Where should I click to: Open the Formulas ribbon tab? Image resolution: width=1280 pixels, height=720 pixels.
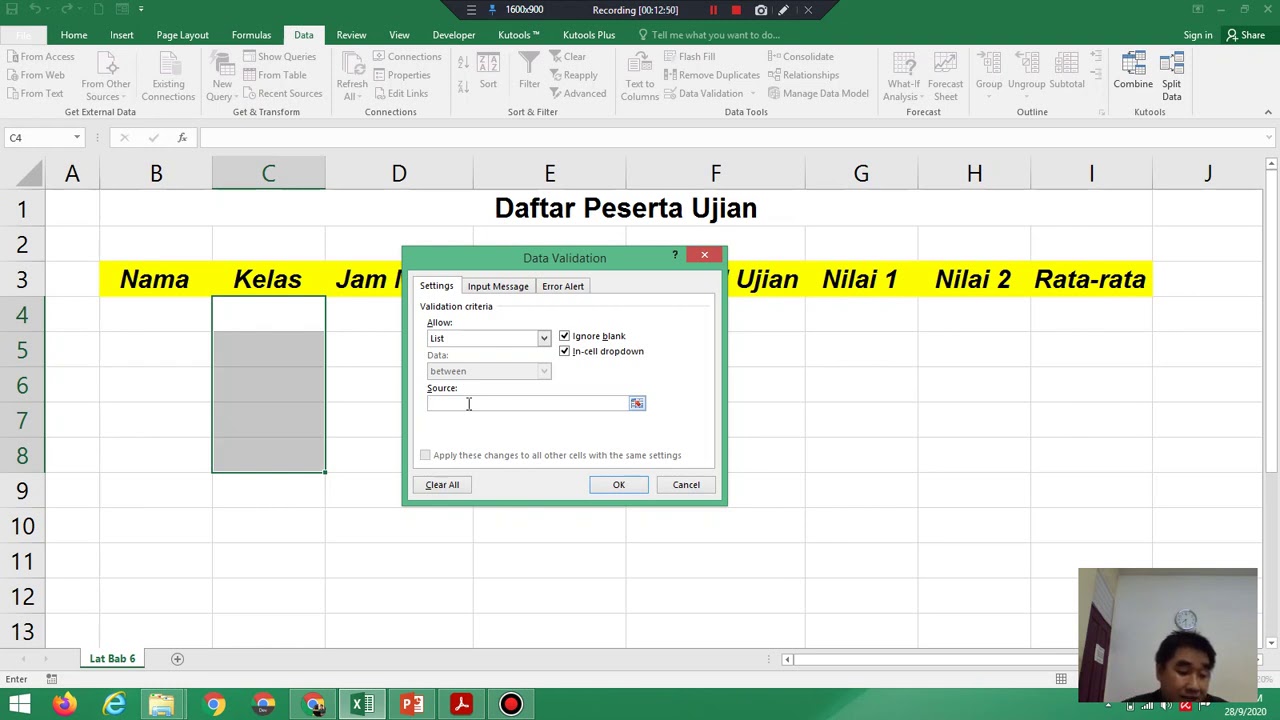pyautogui.click(x=251, y=35)
